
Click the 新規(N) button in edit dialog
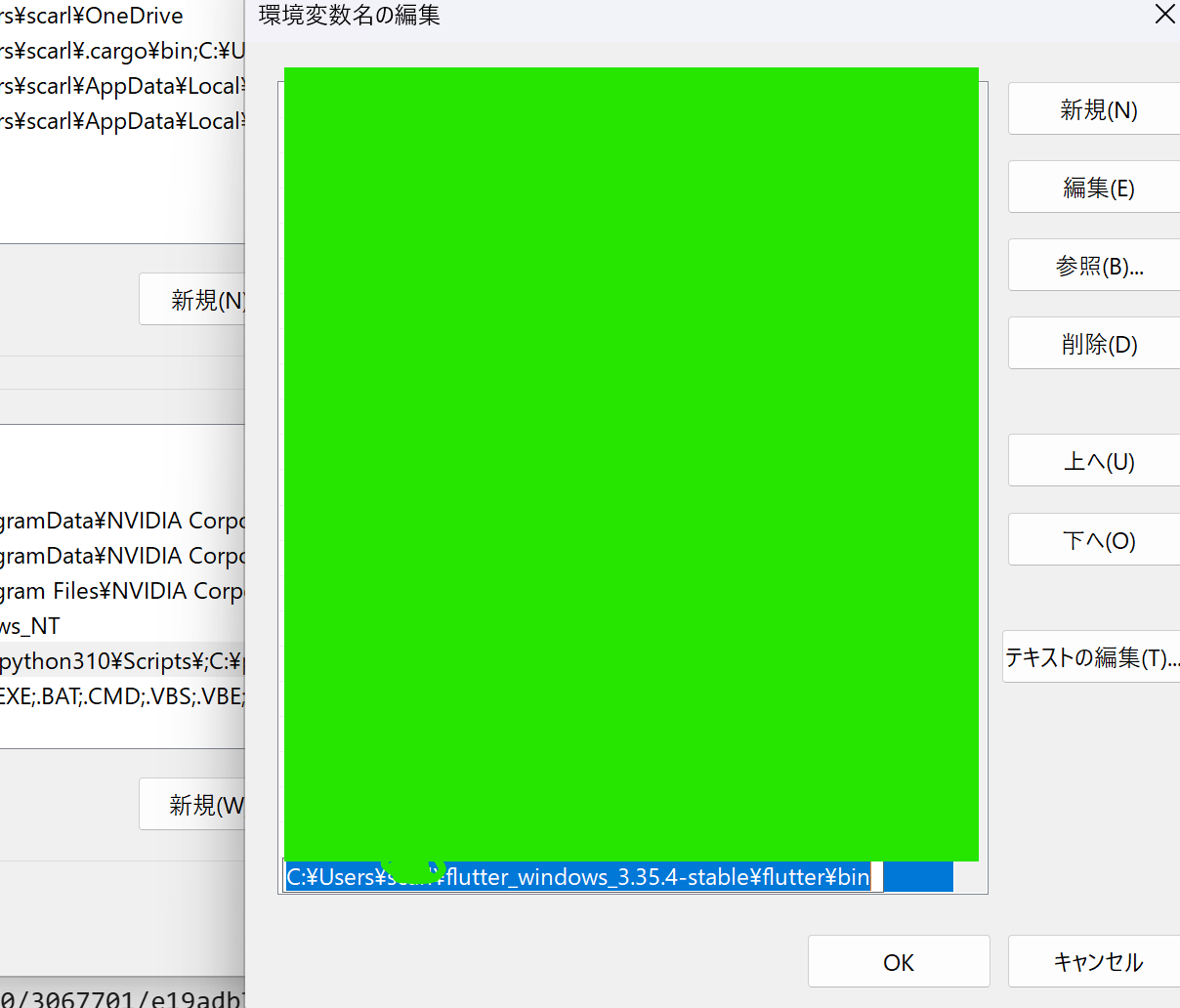pos(1096,109)
